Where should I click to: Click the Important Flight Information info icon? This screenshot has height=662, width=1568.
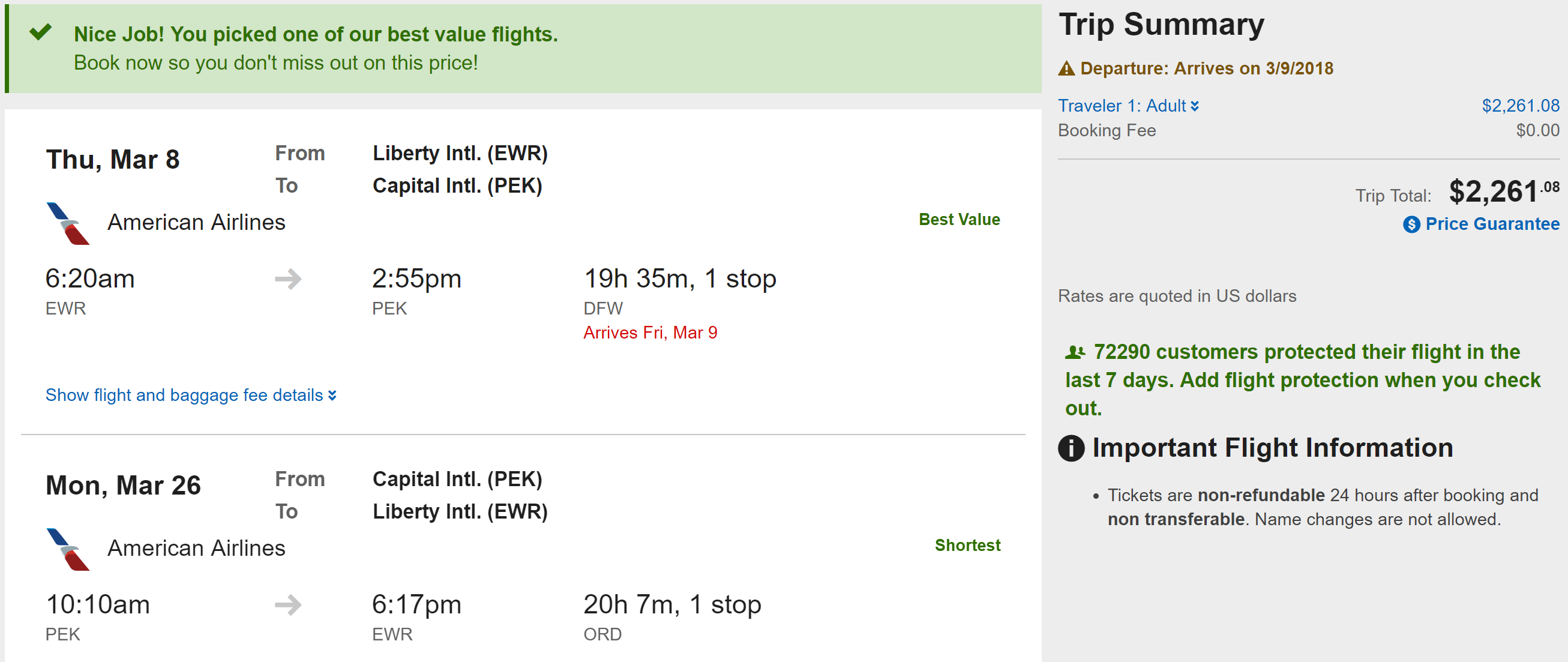click(x=1071, y=449)
